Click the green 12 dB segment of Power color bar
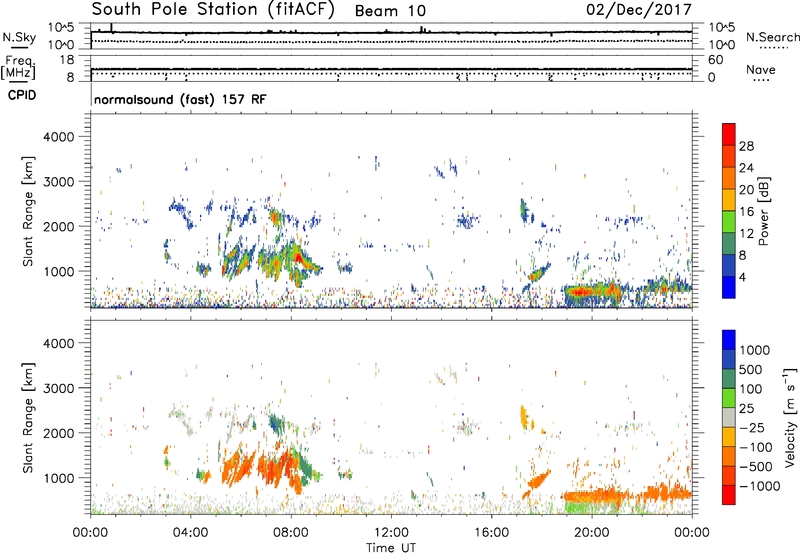800x554 pixels. click(729, 222)
